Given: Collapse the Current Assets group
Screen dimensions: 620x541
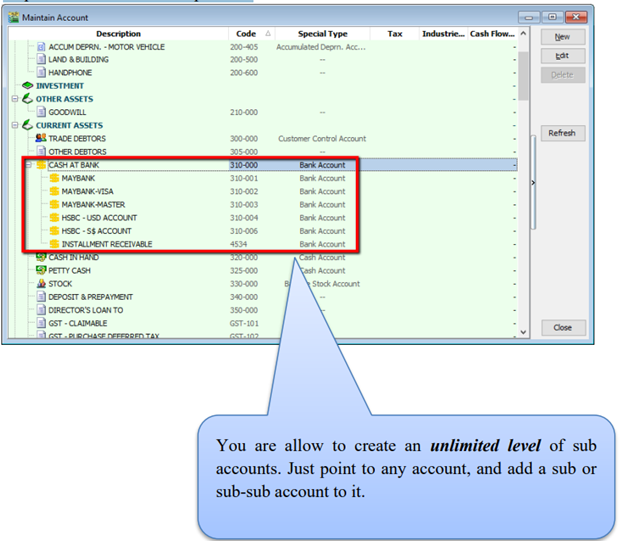Looking at the screenshot, I should [15, 126].
